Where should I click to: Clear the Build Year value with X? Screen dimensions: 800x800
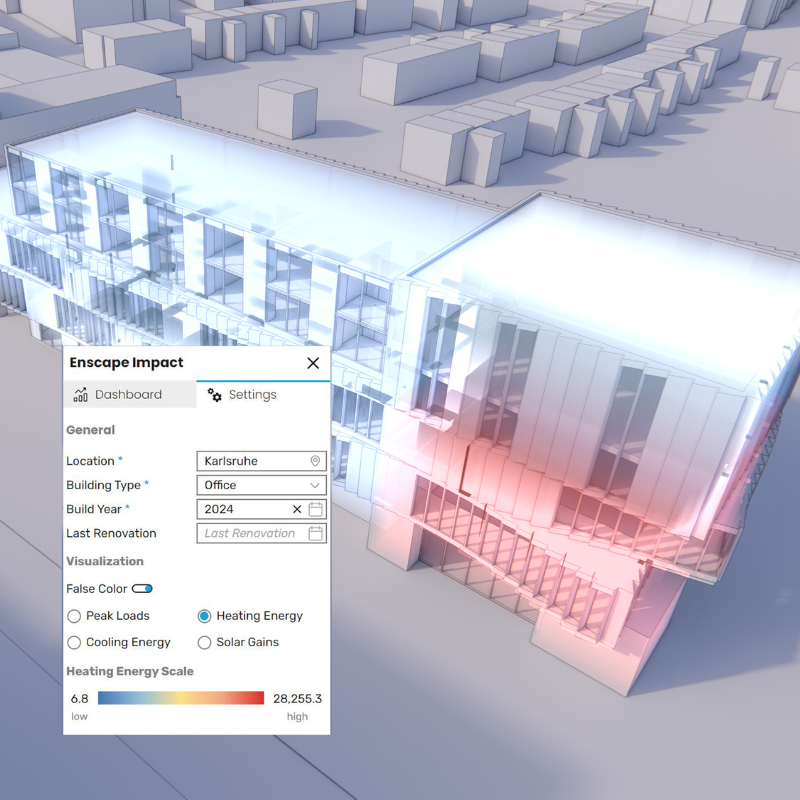[296, 509]
